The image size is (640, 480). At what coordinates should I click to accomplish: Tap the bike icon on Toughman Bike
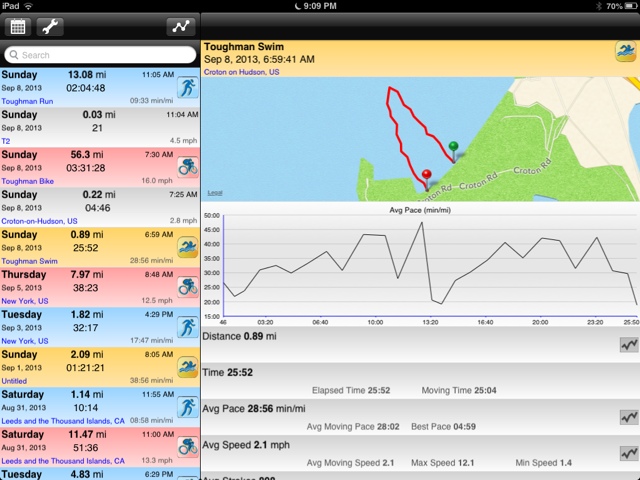[188, 167]
